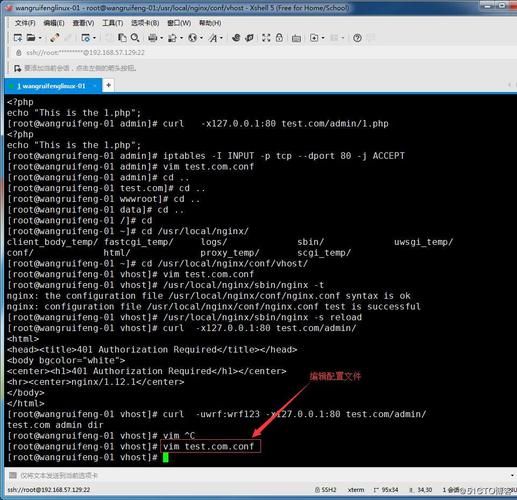Click the New Session toolbar icon
517x500 pixels.
(18, 38)
